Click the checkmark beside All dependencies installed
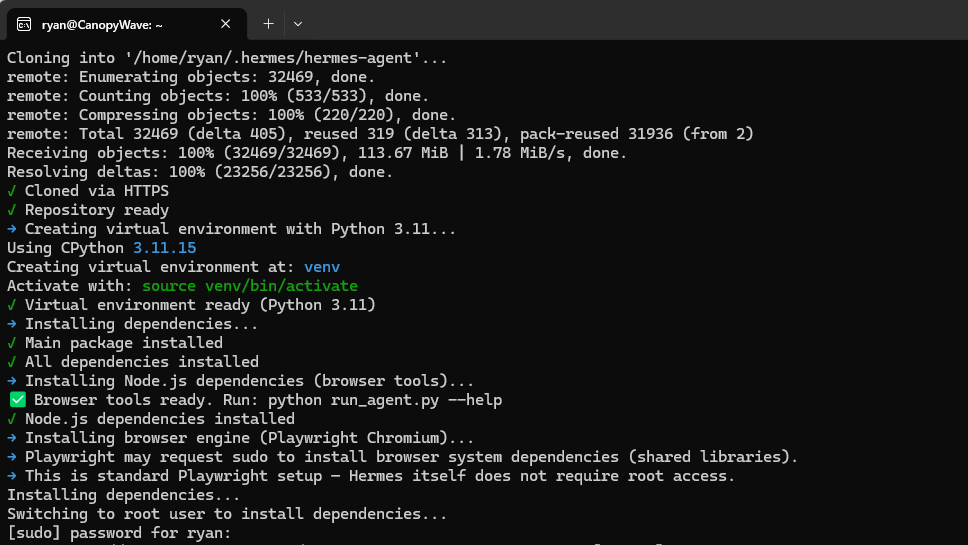Viewport: 968px width, 545px height. point(12,362)
